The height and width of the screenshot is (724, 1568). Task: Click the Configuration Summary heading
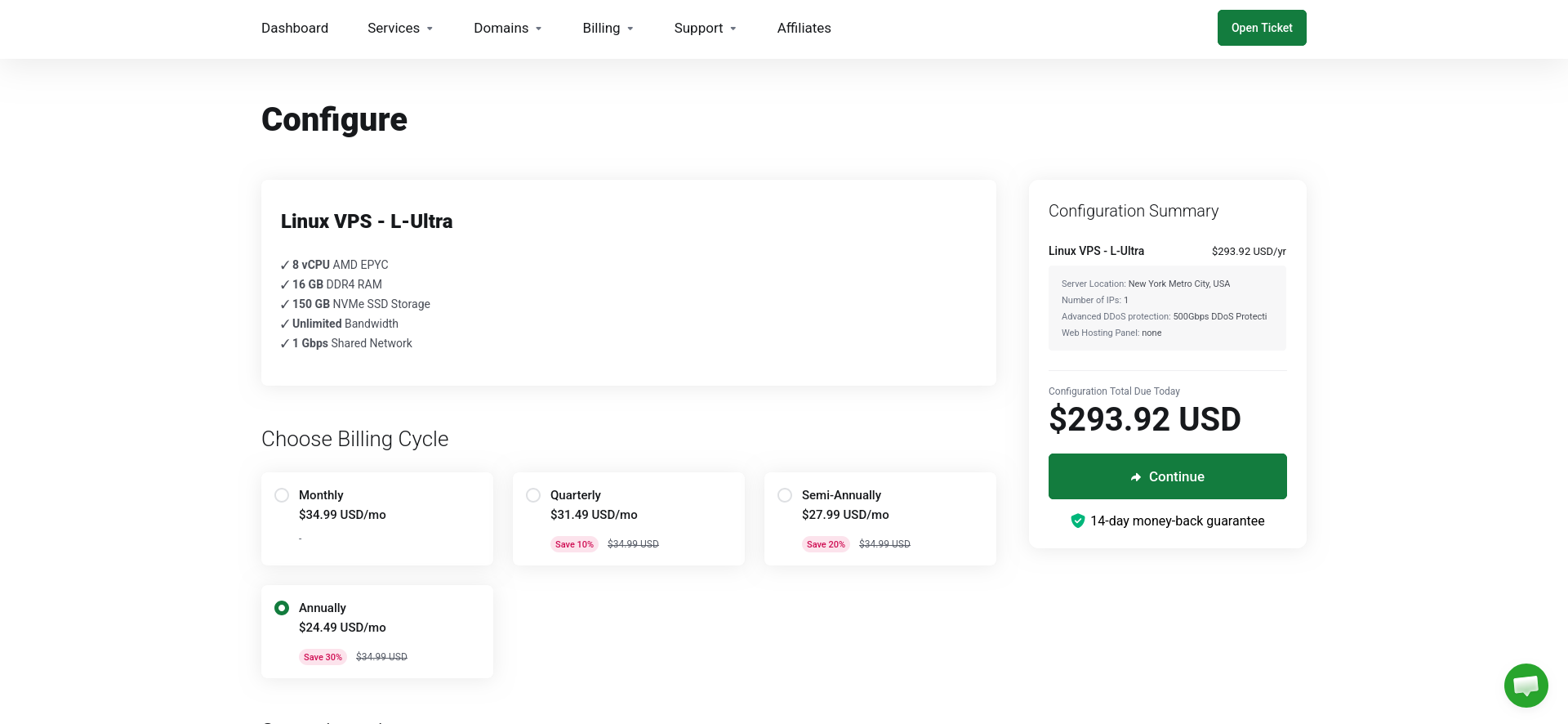(x=1134, y=211)
